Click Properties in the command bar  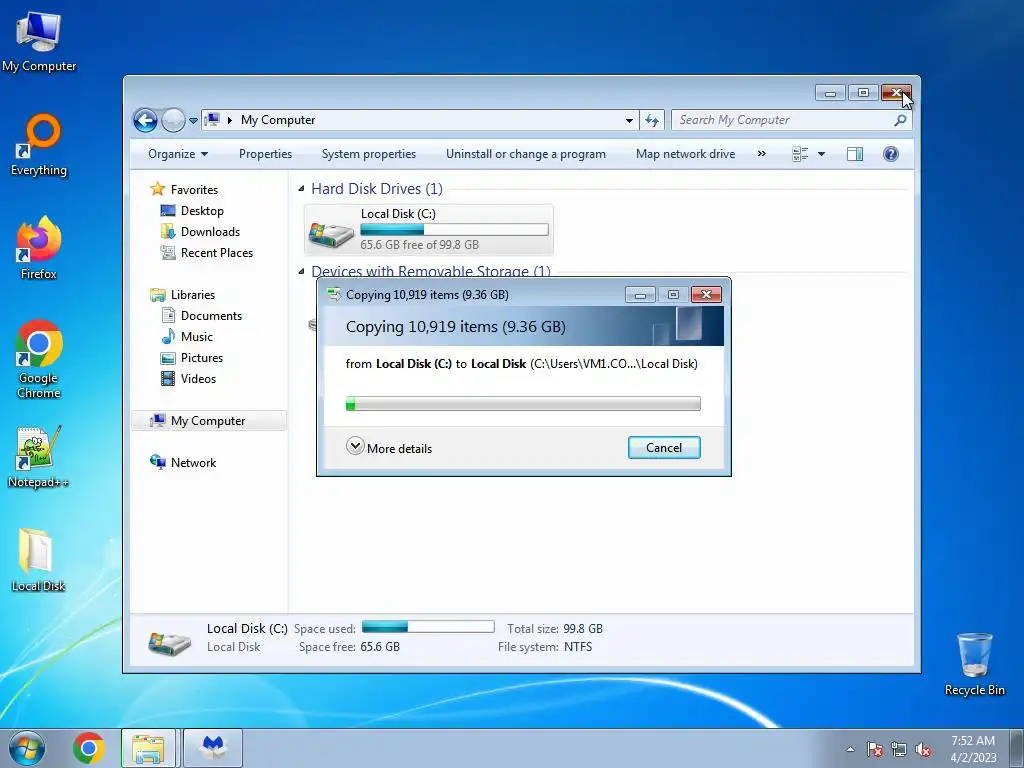pyautogui.click(x=265, y=154)
